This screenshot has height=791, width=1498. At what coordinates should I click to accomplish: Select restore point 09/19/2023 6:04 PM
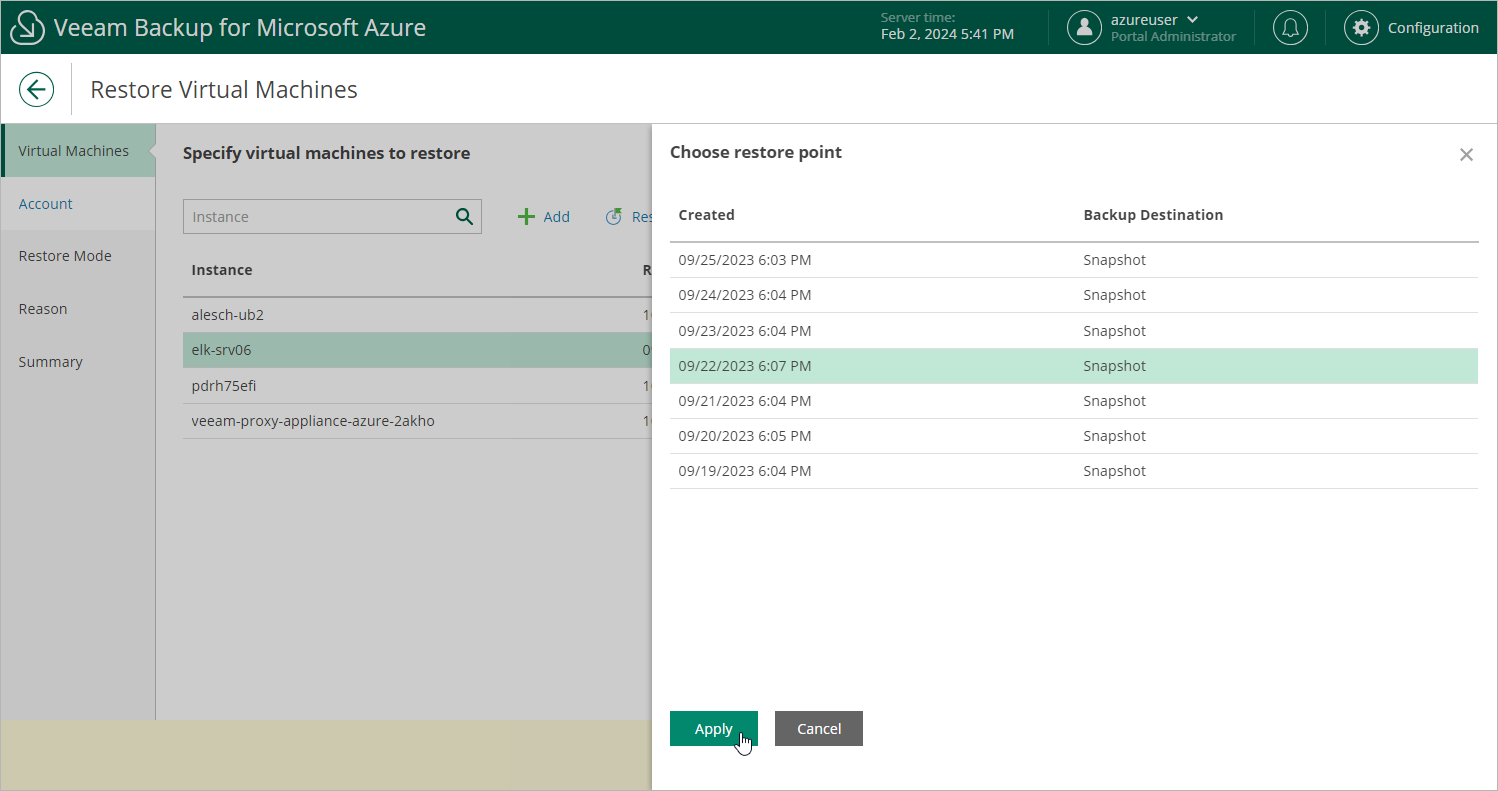click(x=1074, y=471)
